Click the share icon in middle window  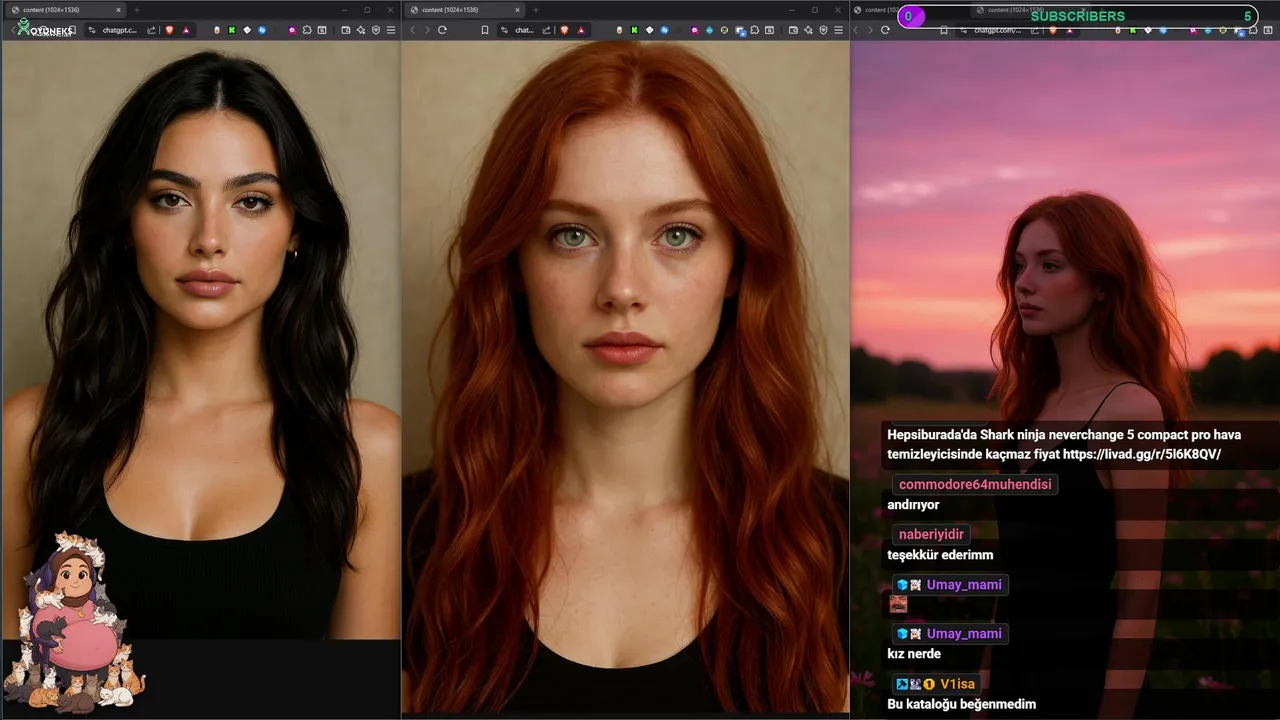coord(546,30)
